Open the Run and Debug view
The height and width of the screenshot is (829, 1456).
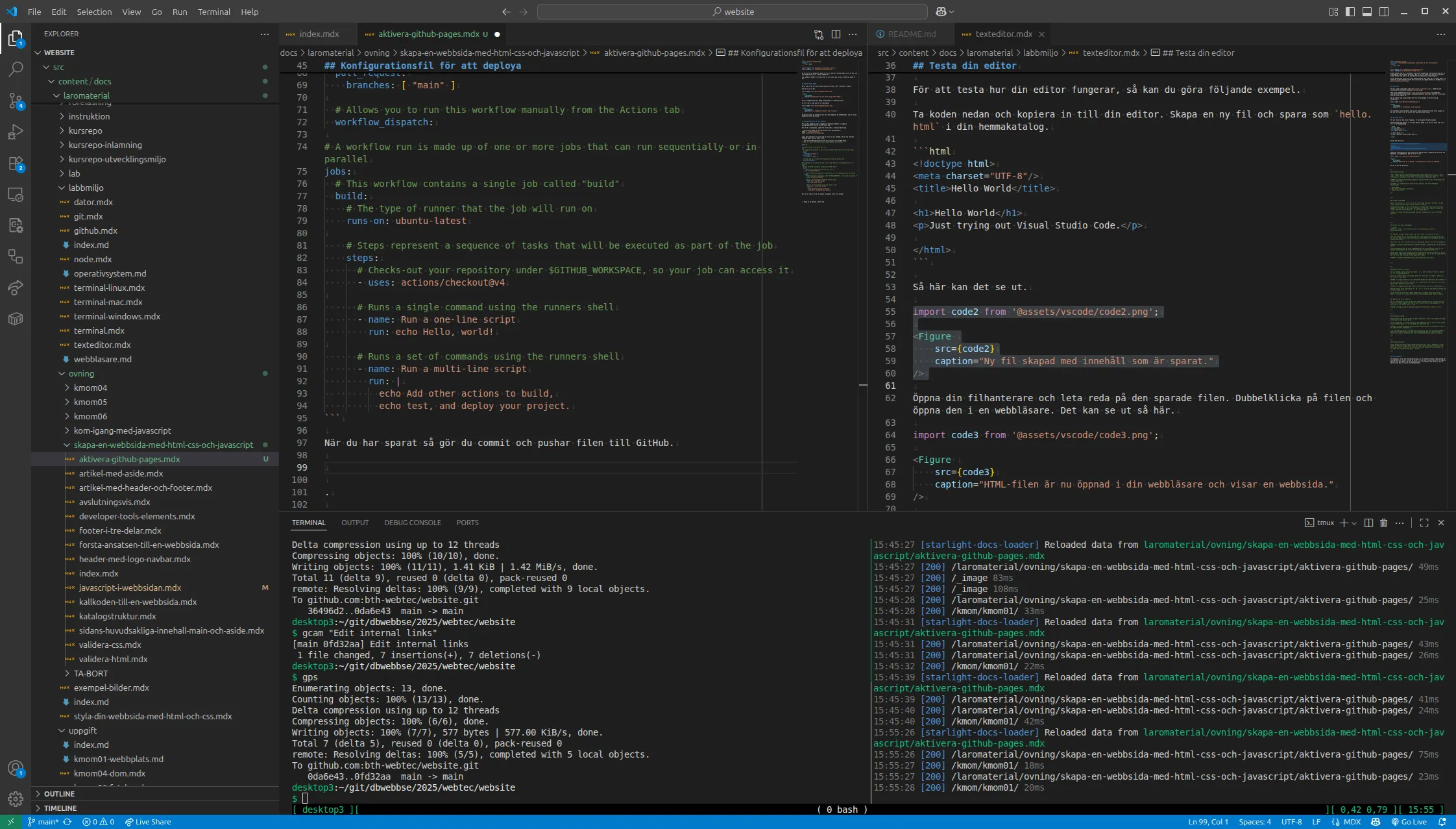point(16,132)
